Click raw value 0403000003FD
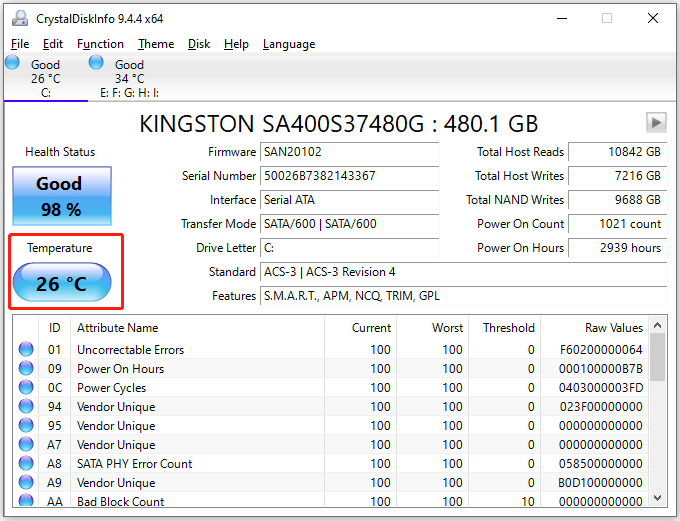The image size is (680, 521). pyautogui.click(x=601, y=388)
